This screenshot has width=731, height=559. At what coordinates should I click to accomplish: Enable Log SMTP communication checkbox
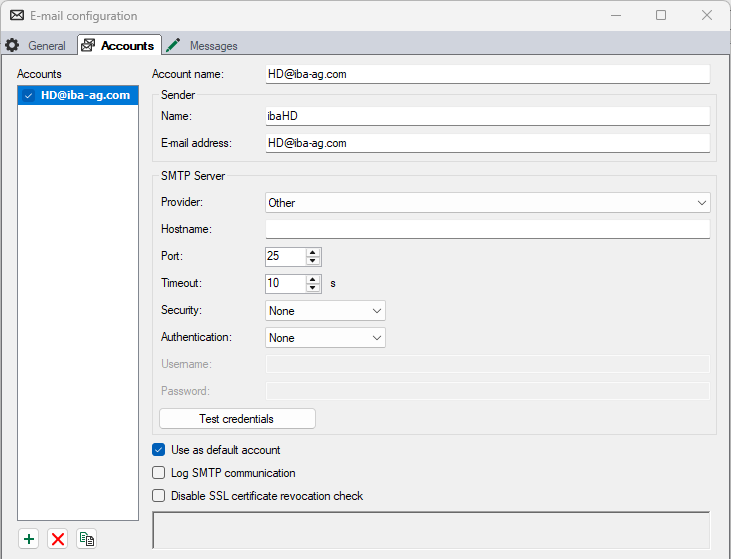pyautogui.click(x=158, y=473)
